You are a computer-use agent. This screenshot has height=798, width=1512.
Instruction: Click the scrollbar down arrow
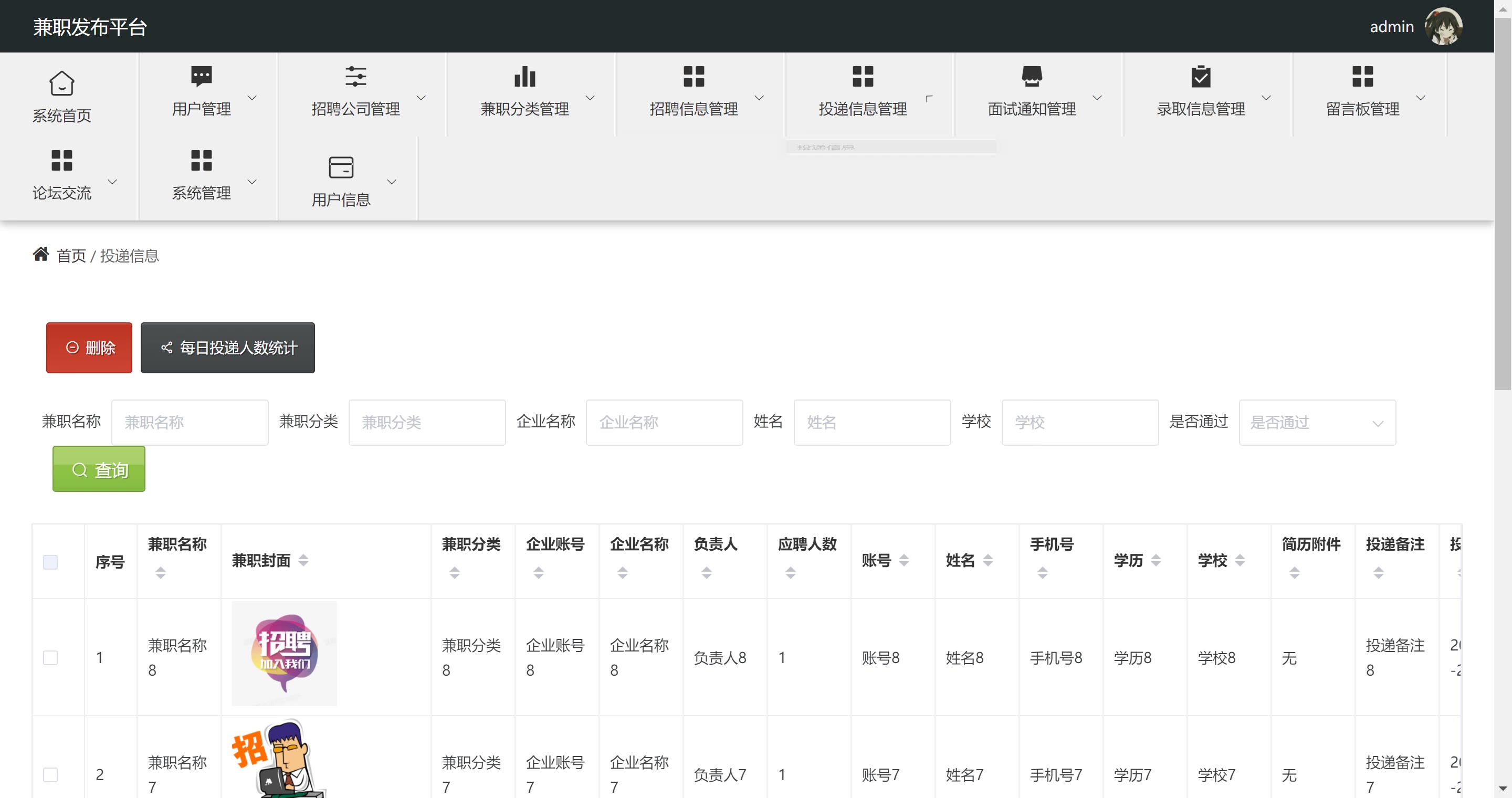[1503, 788]
